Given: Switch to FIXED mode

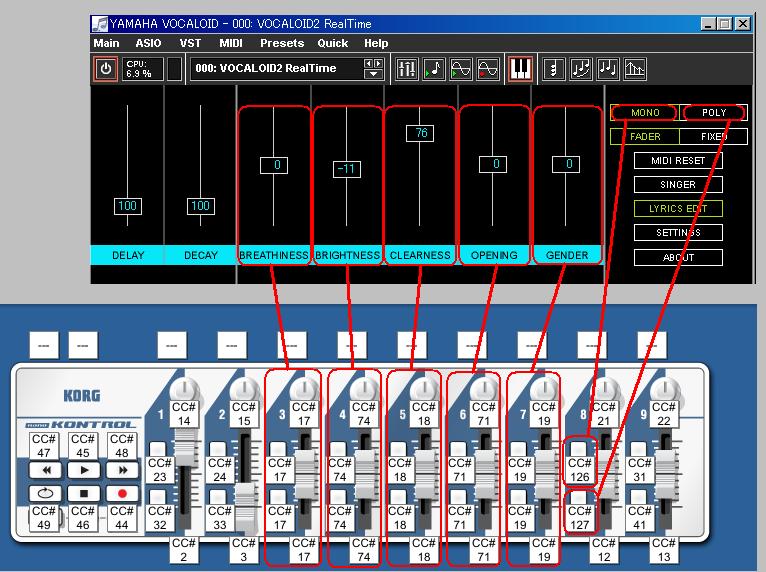Looking at the screenshot, I should [714, 137].
